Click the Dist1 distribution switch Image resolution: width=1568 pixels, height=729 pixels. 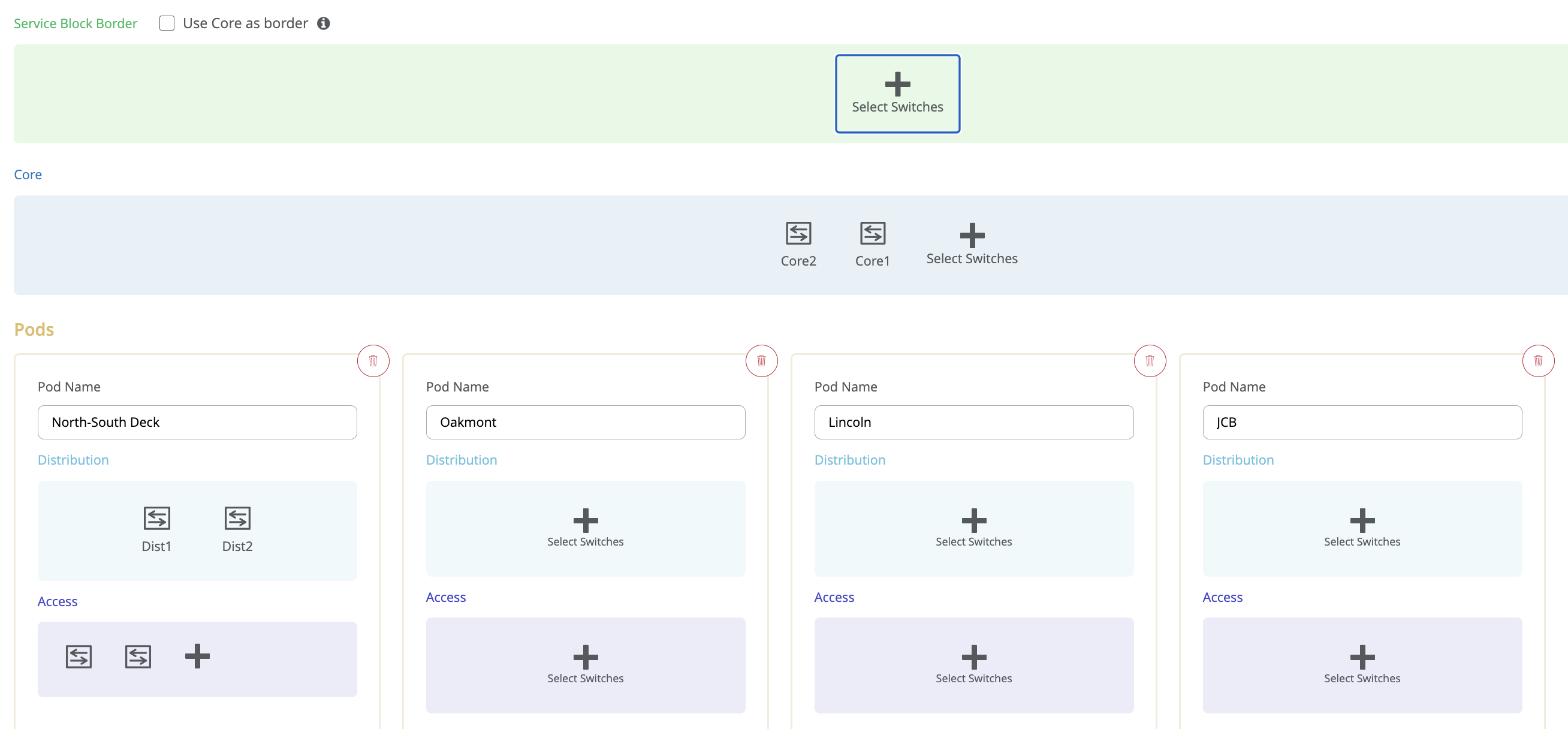pos(156,519)
